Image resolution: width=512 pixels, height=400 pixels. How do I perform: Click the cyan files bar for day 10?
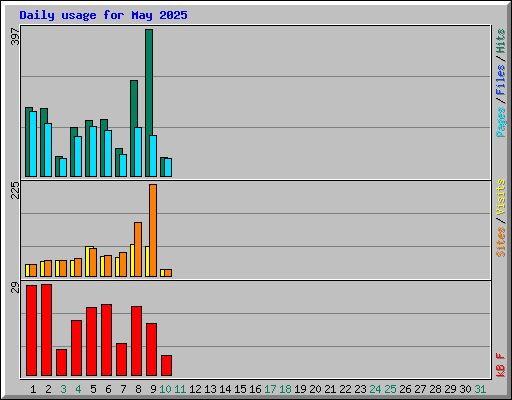point(168,167)
